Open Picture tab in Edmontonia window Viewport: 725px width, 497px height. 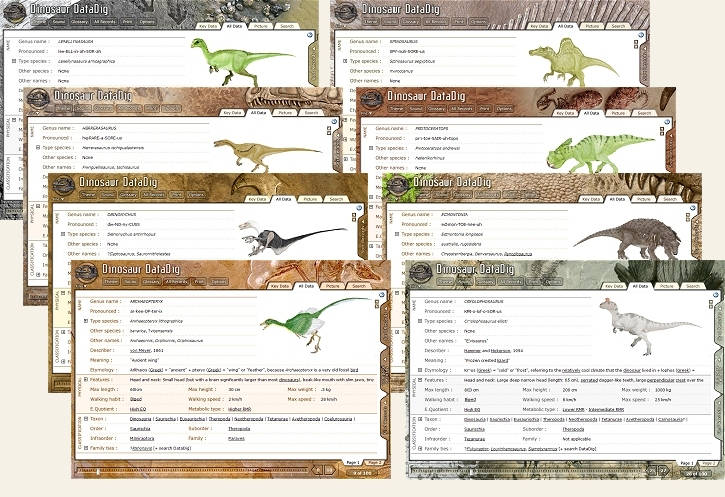pos(643,199)
